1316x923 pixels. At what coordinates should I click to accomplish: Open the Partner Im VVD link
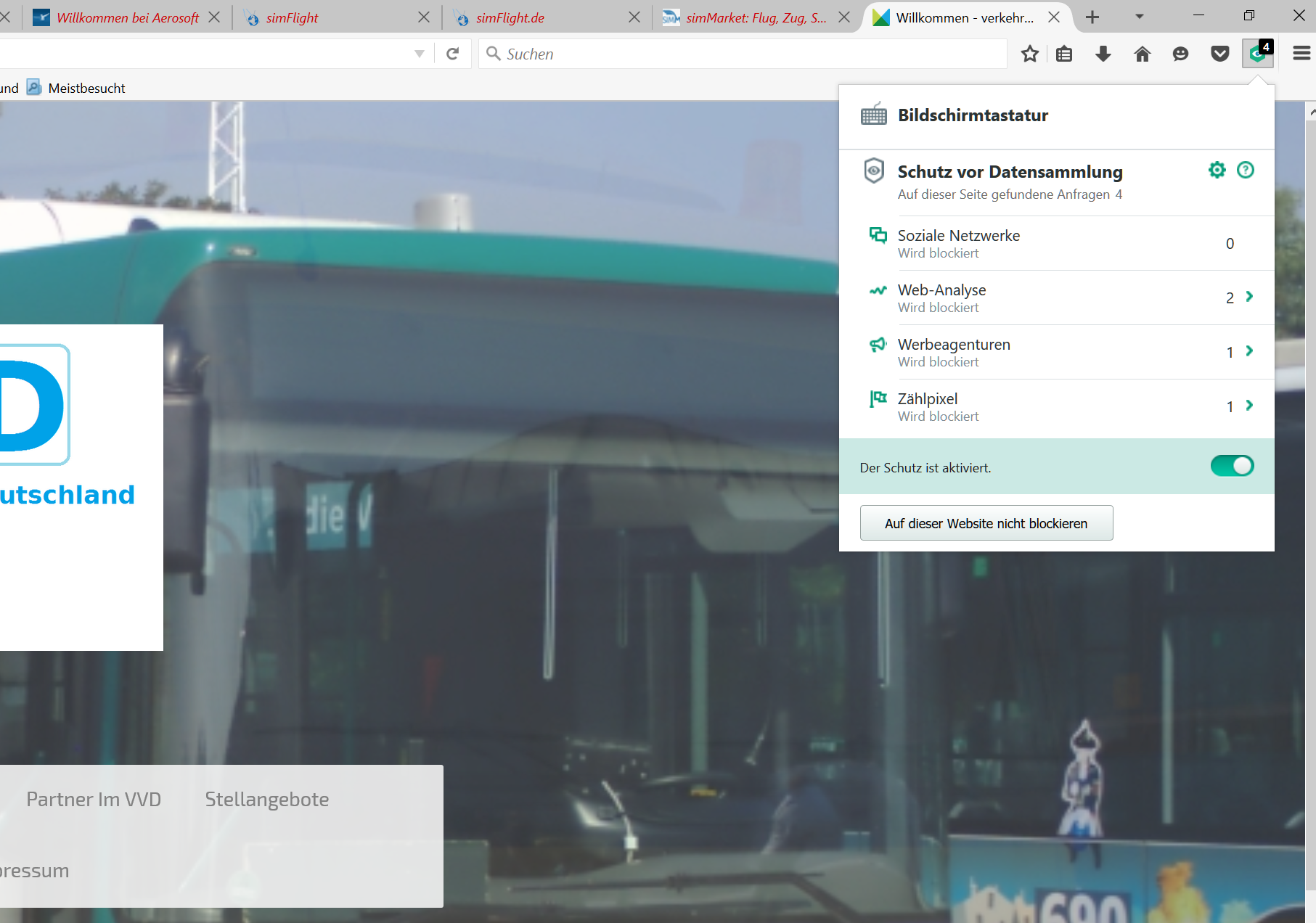[94, 799]
